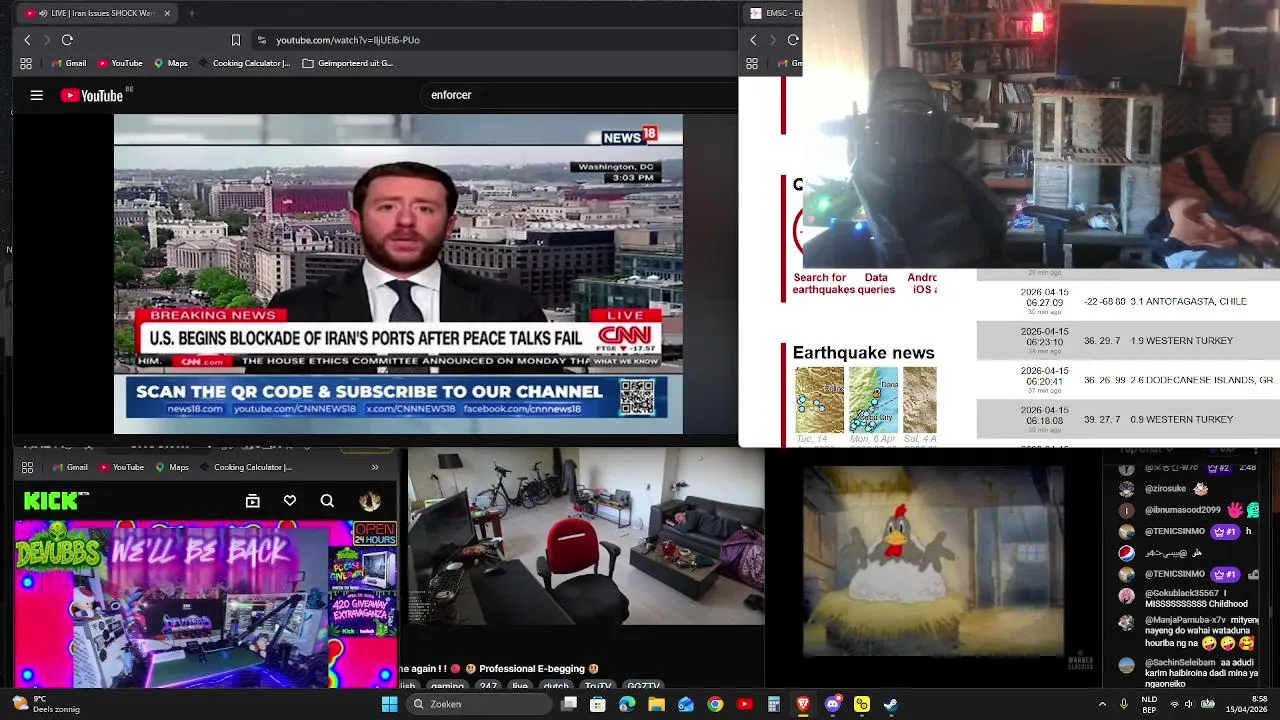Open YouTube bookmark in the top browser window

point(120,63)
